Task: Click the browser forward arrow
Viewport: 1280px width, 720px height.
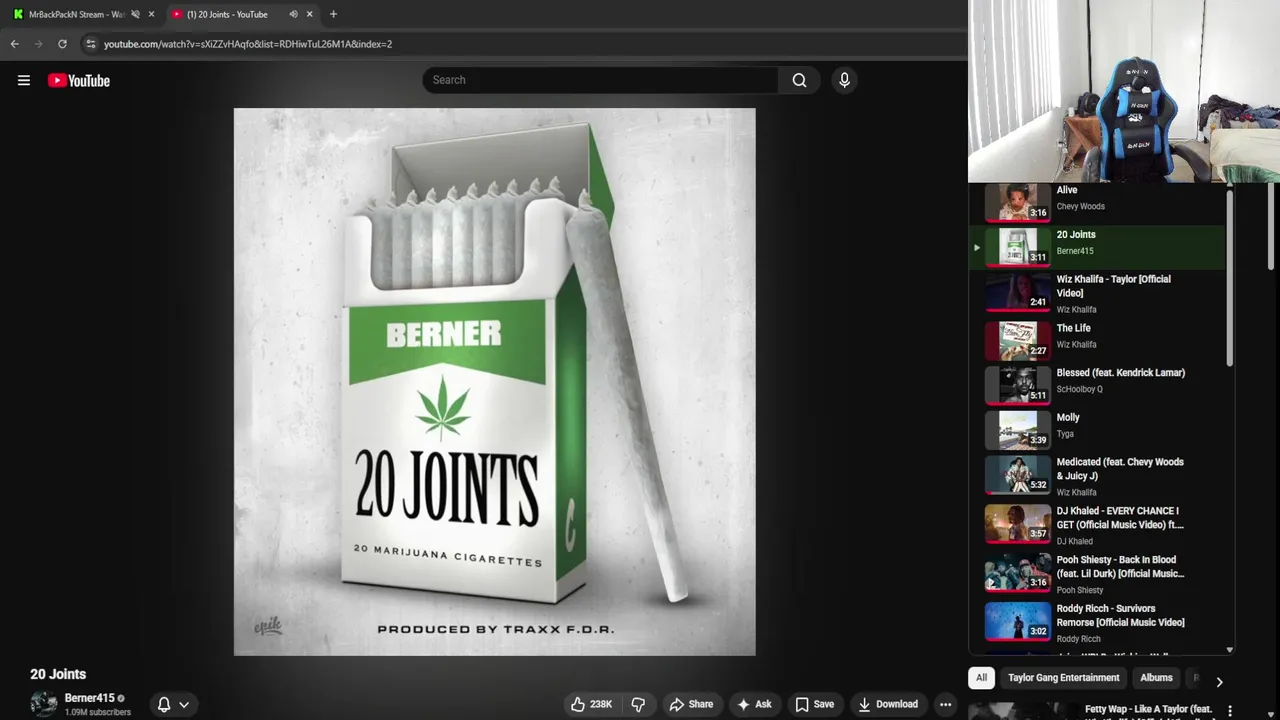Action: coord(38,44)
